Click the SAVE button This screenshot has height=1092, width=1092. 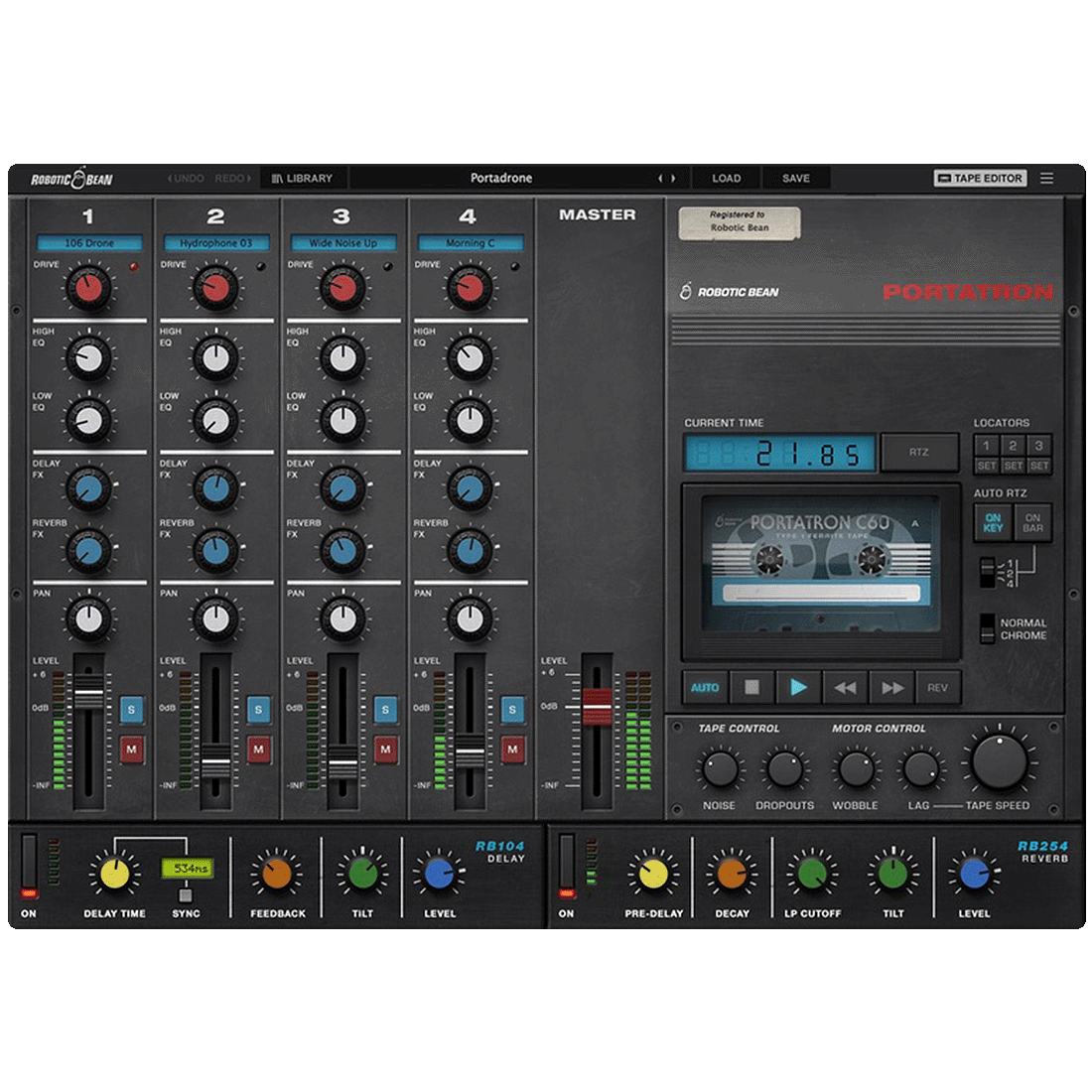click(x=796, y=179)
